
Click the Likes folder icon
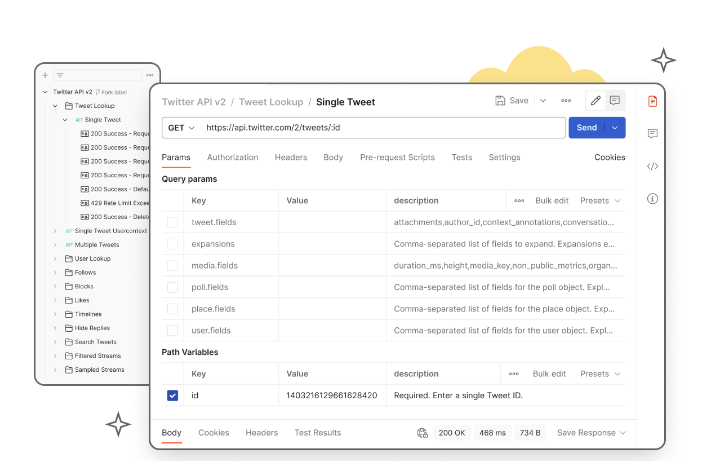click(x=68, y=300)
